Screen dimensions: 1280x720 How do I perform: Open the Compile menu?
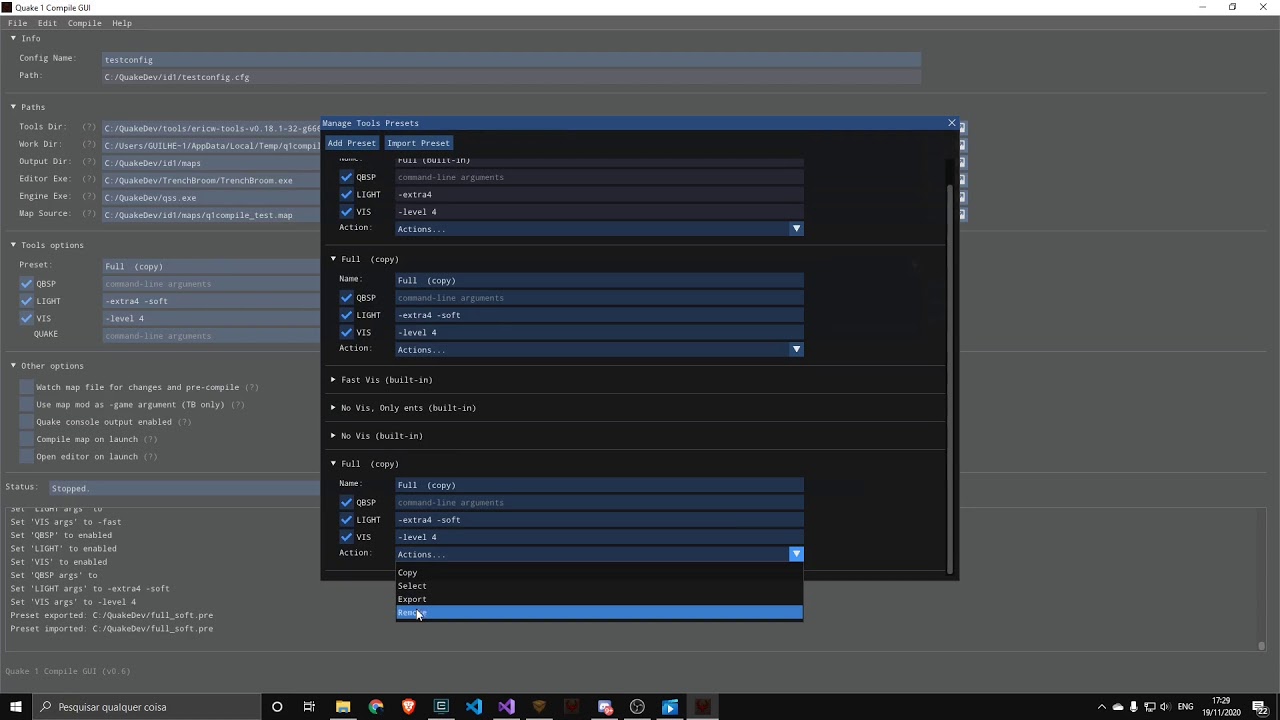[x=85, y=23]
